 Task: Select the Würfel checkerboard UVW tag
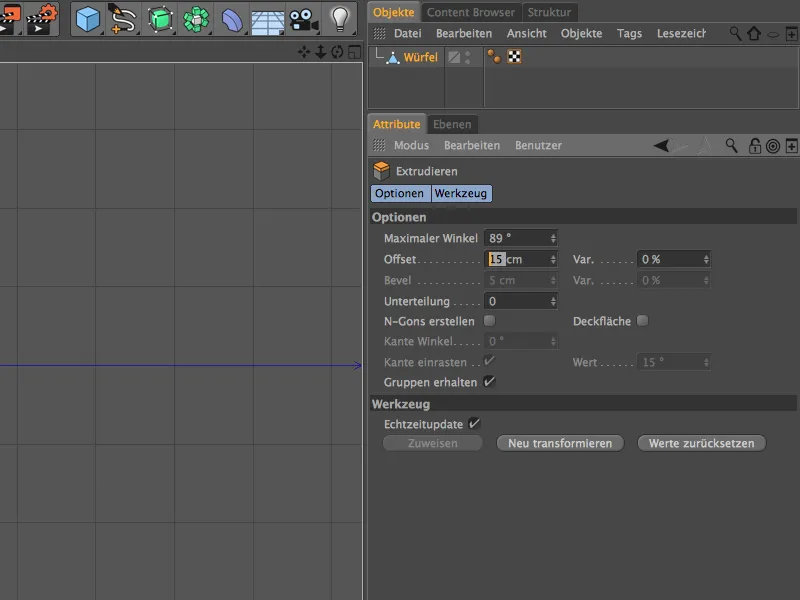514,57
